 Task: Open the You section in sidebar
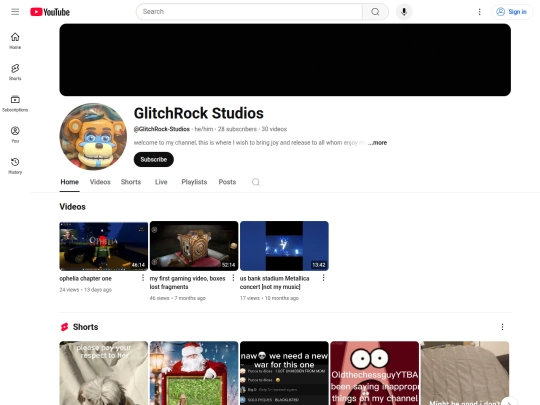pyautogui.click(x=15, y=134)
